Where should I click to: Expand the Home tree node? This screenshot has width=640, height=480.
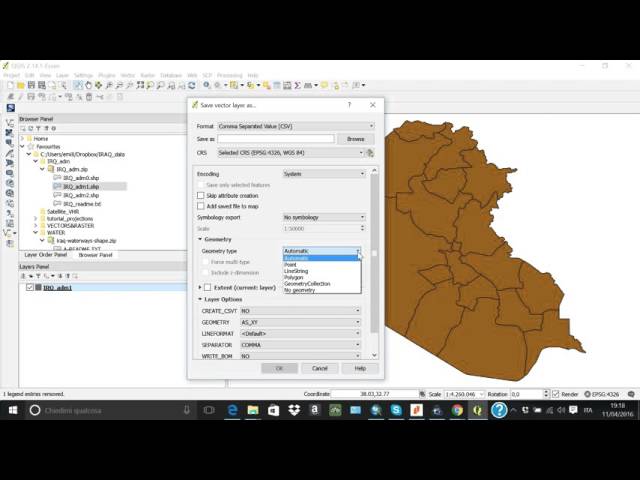22,138
